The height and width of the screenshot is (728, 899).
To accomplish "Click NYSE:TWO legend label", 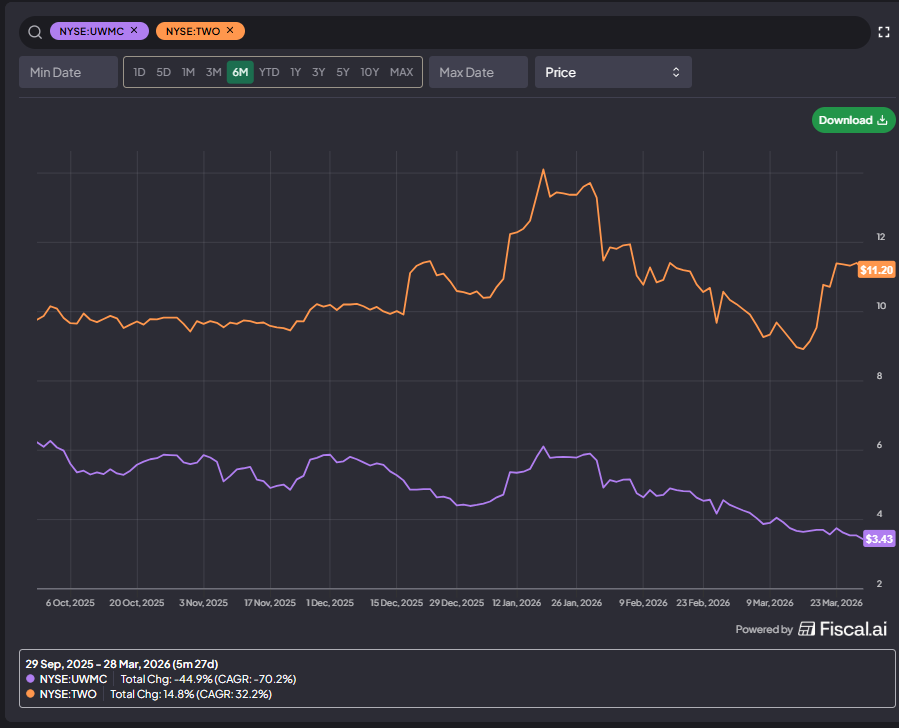I will 68,694.
